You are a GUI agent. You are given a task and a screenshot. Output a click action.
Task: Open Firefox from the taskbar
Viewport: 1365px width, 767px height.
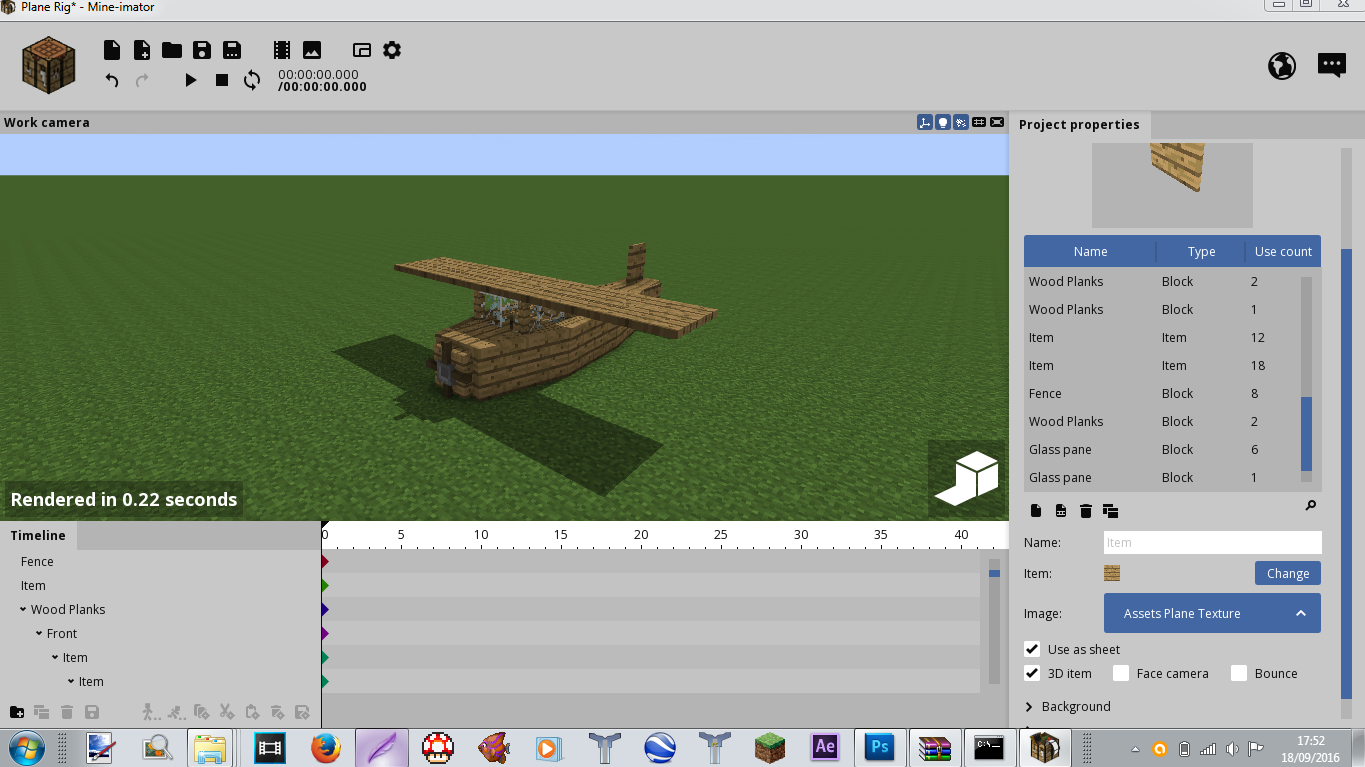tap(325, 747)
